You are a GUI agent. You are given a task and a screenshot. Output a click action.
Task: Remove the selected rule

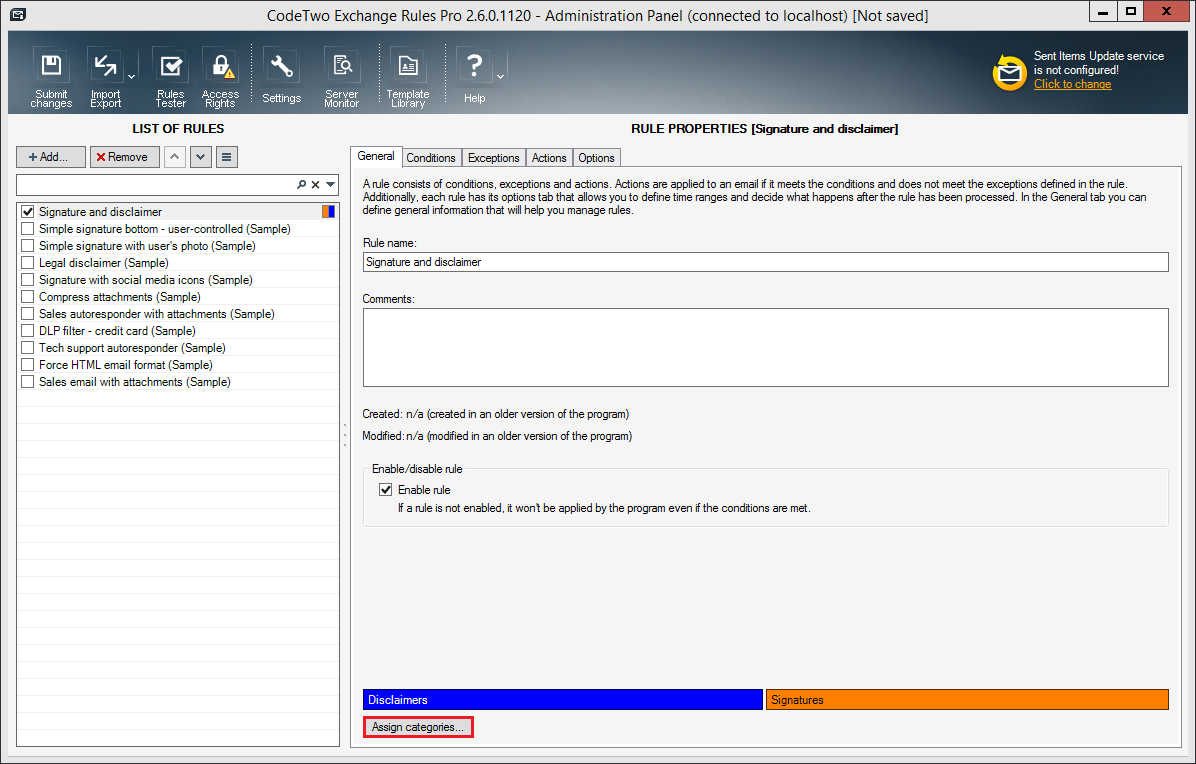124,156
